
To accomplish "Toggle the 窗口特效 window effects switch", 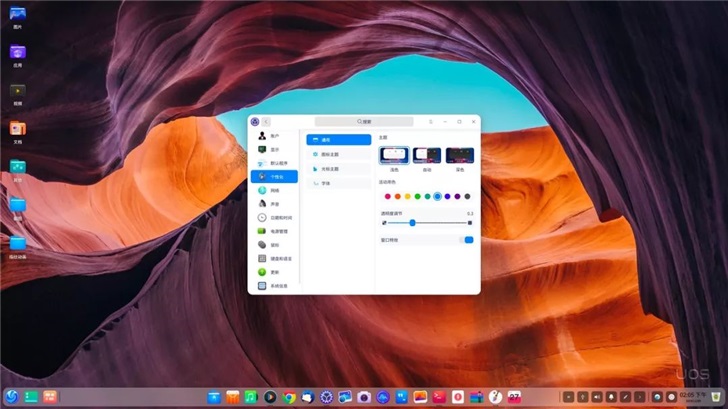I will tap(467, 240).
